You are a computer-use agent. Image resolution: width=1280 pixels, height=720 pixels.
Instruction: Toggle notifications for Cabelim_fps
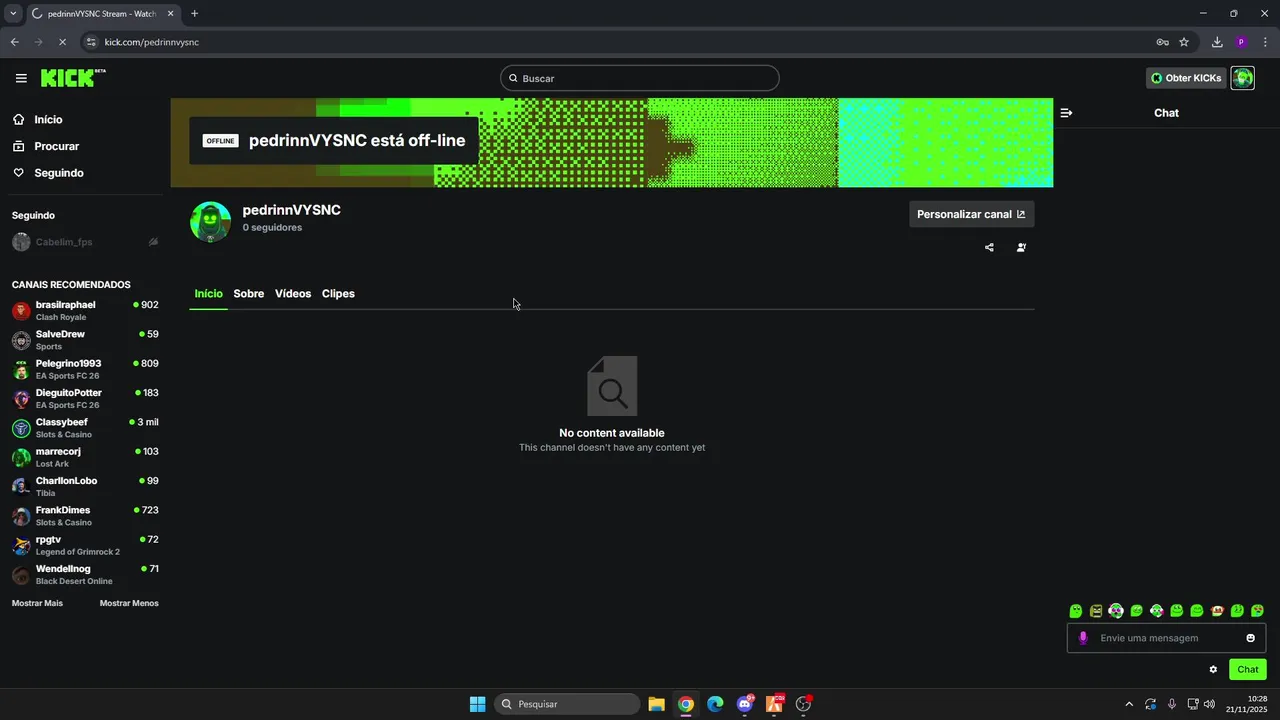click(153, 242)
